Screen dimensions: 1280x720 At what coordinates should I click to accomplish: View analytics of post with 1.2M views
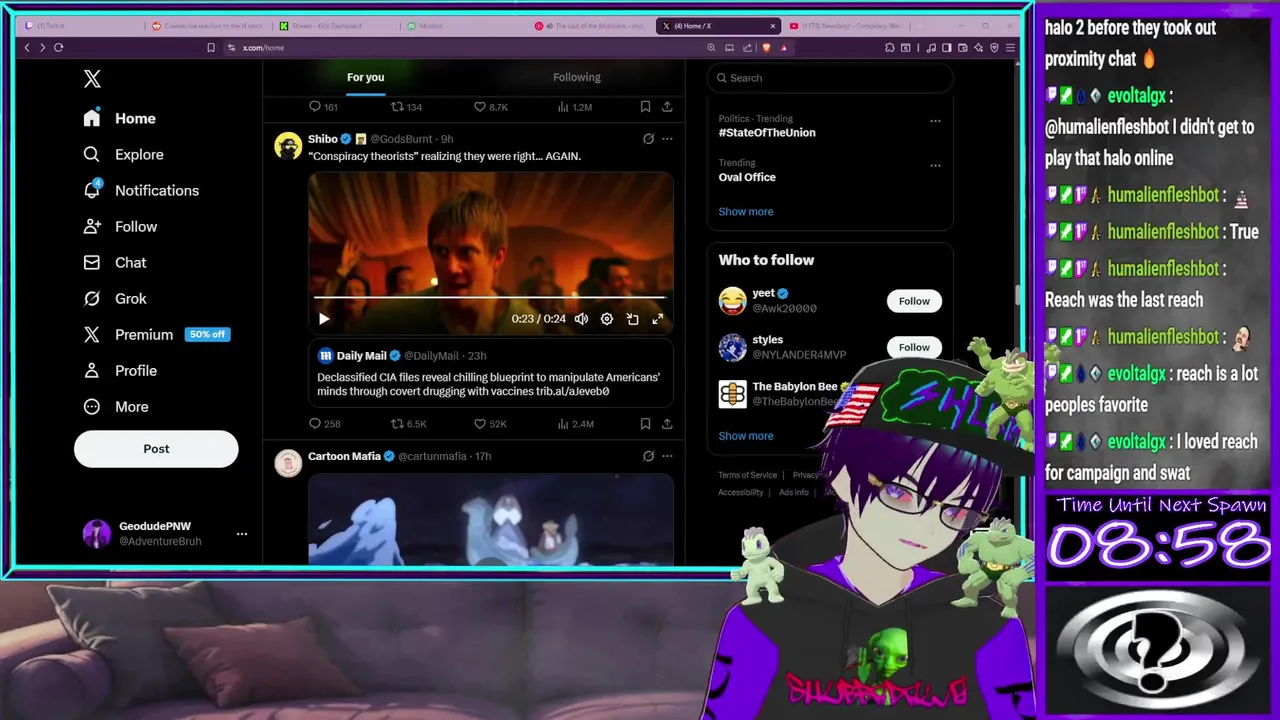tap(574, 107)
